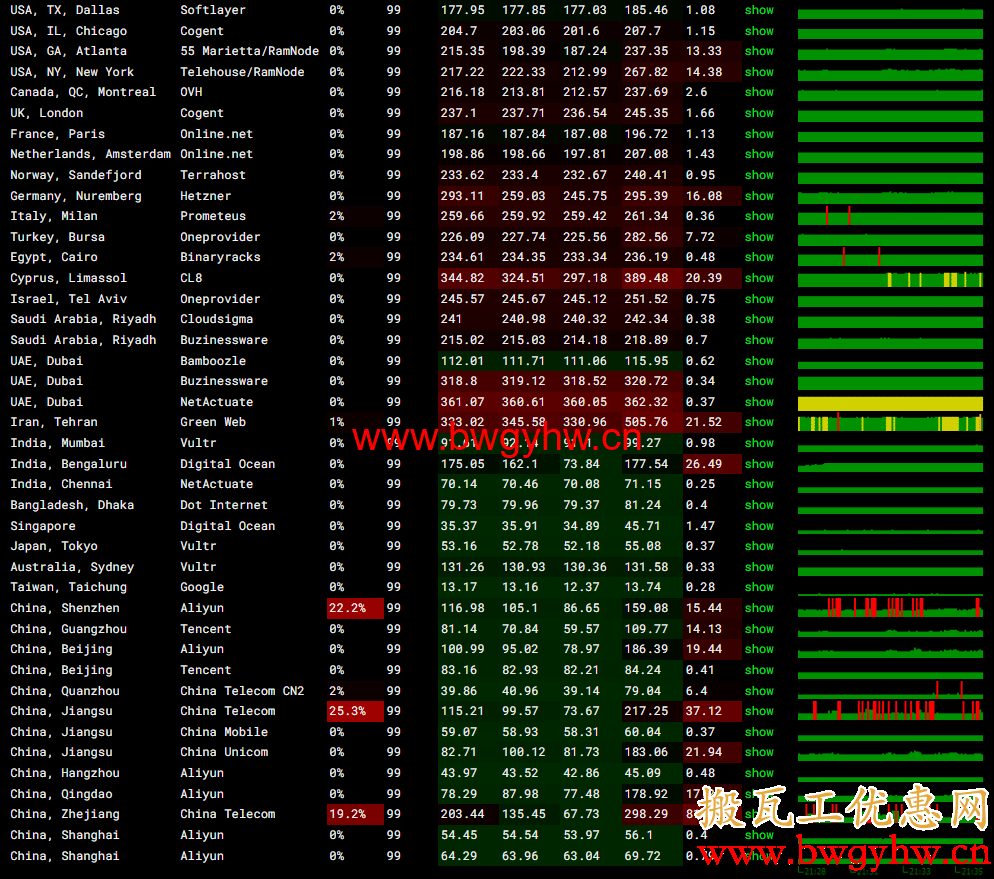994x879 pixels.
Task: Open show link for Chicago Cogent row
Action: [x=759, y=31]
